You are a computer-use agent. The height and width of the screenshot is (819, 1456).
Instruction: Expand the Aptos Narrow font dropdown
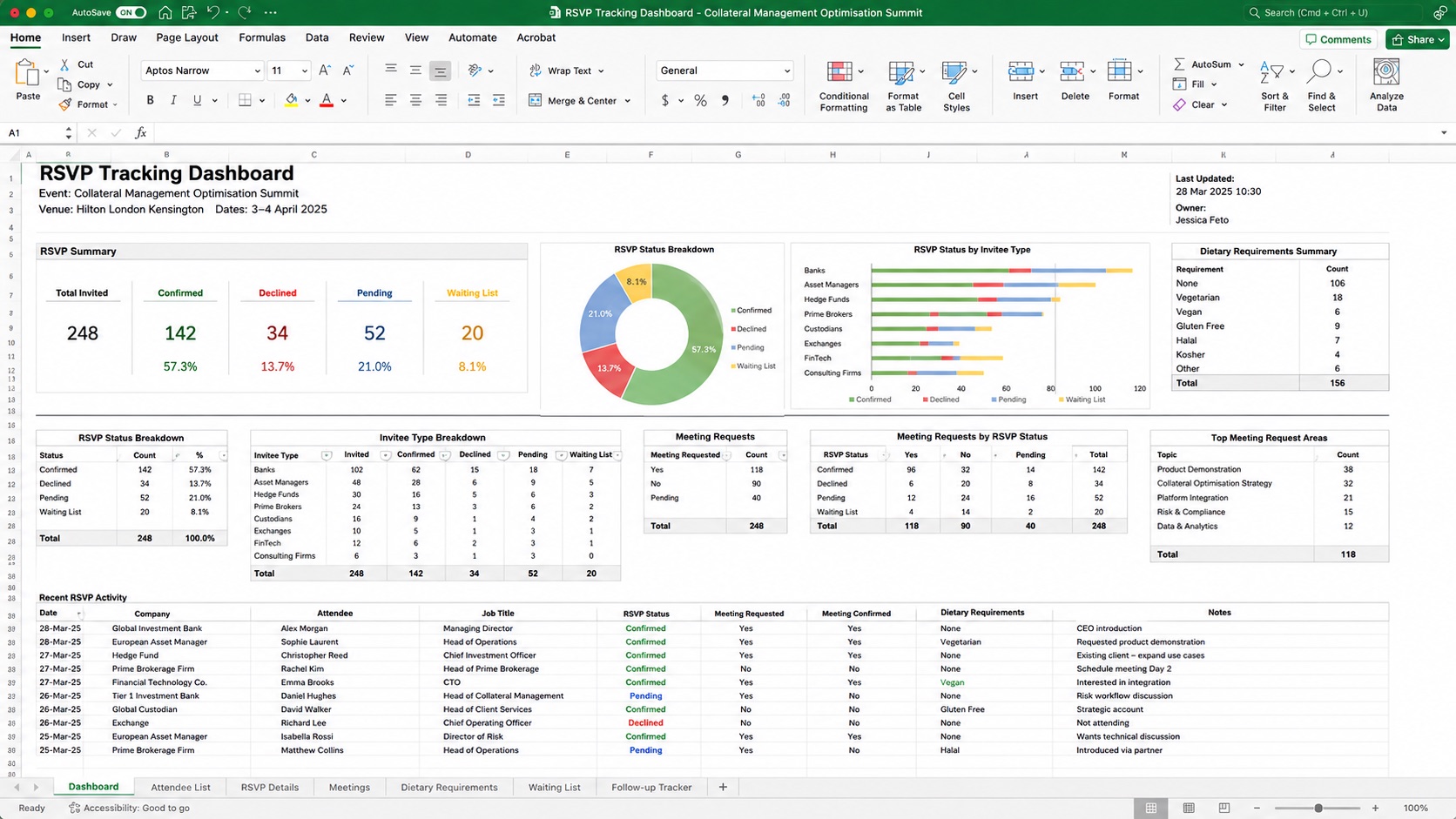pyautogui.click(x=257, y=70)
